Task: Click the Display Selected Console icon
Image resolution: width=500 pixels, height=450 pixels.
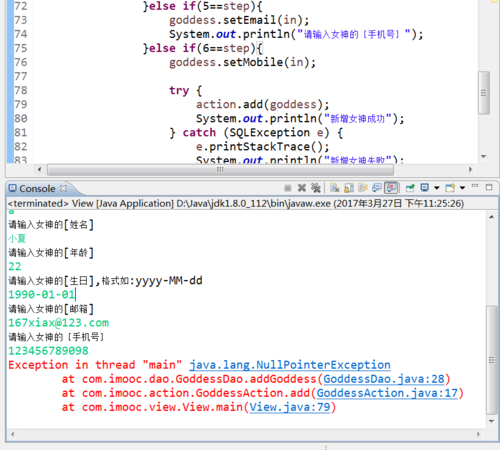Action: 425,188
